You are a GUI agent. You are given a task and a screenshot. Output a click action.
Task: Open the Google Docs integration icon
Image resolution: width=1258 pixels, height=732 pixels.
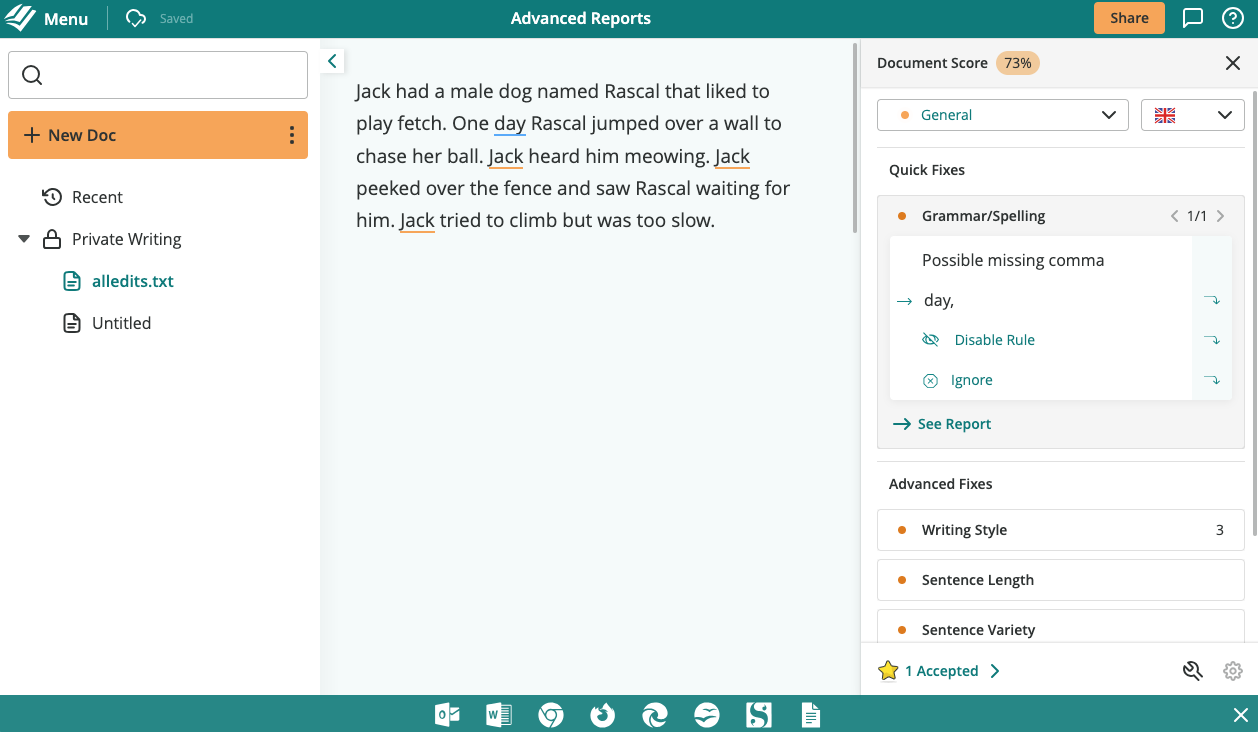(811, 715)
